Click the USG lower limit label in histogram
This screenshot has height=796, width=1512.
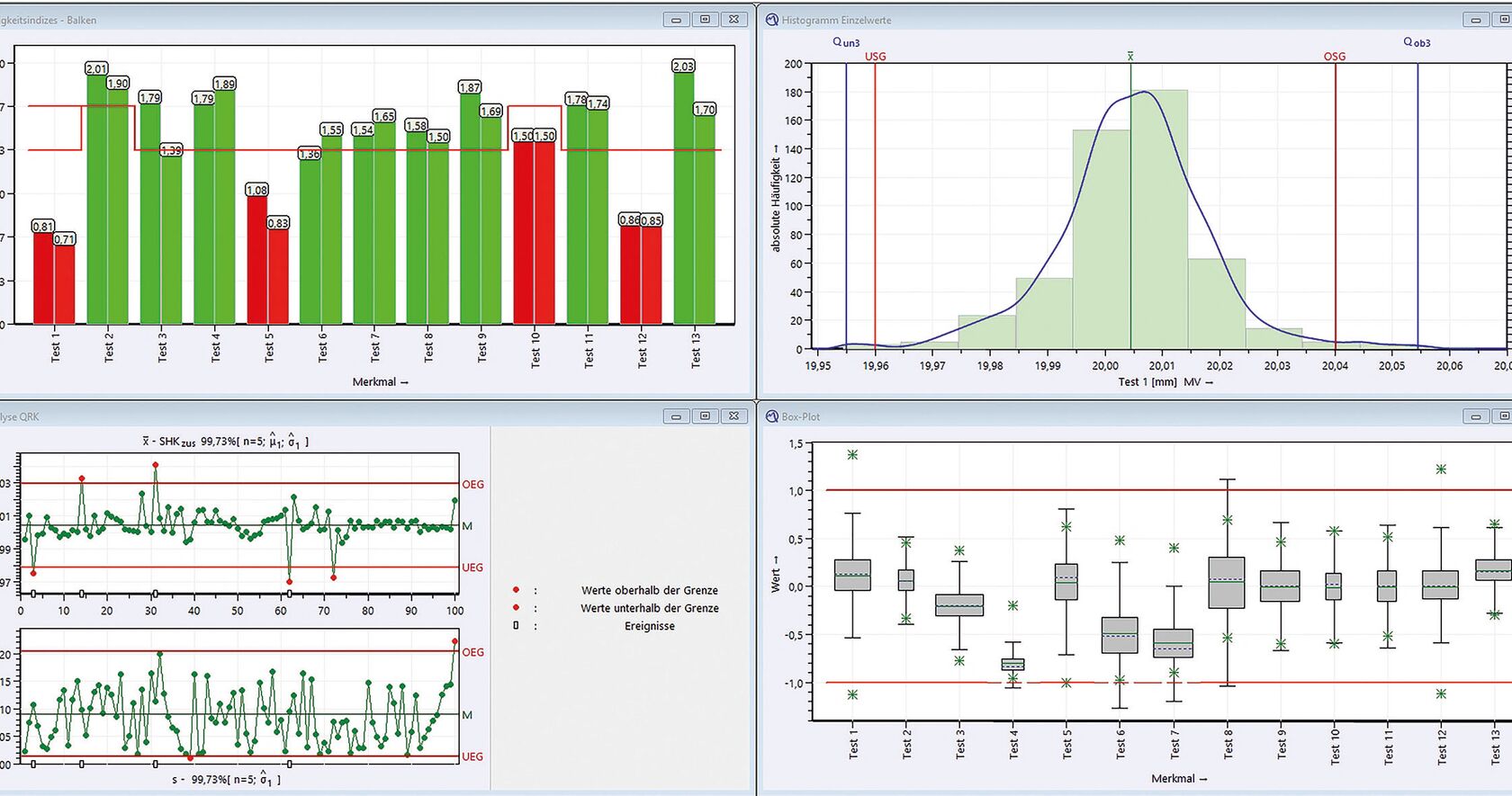[875, 56]
